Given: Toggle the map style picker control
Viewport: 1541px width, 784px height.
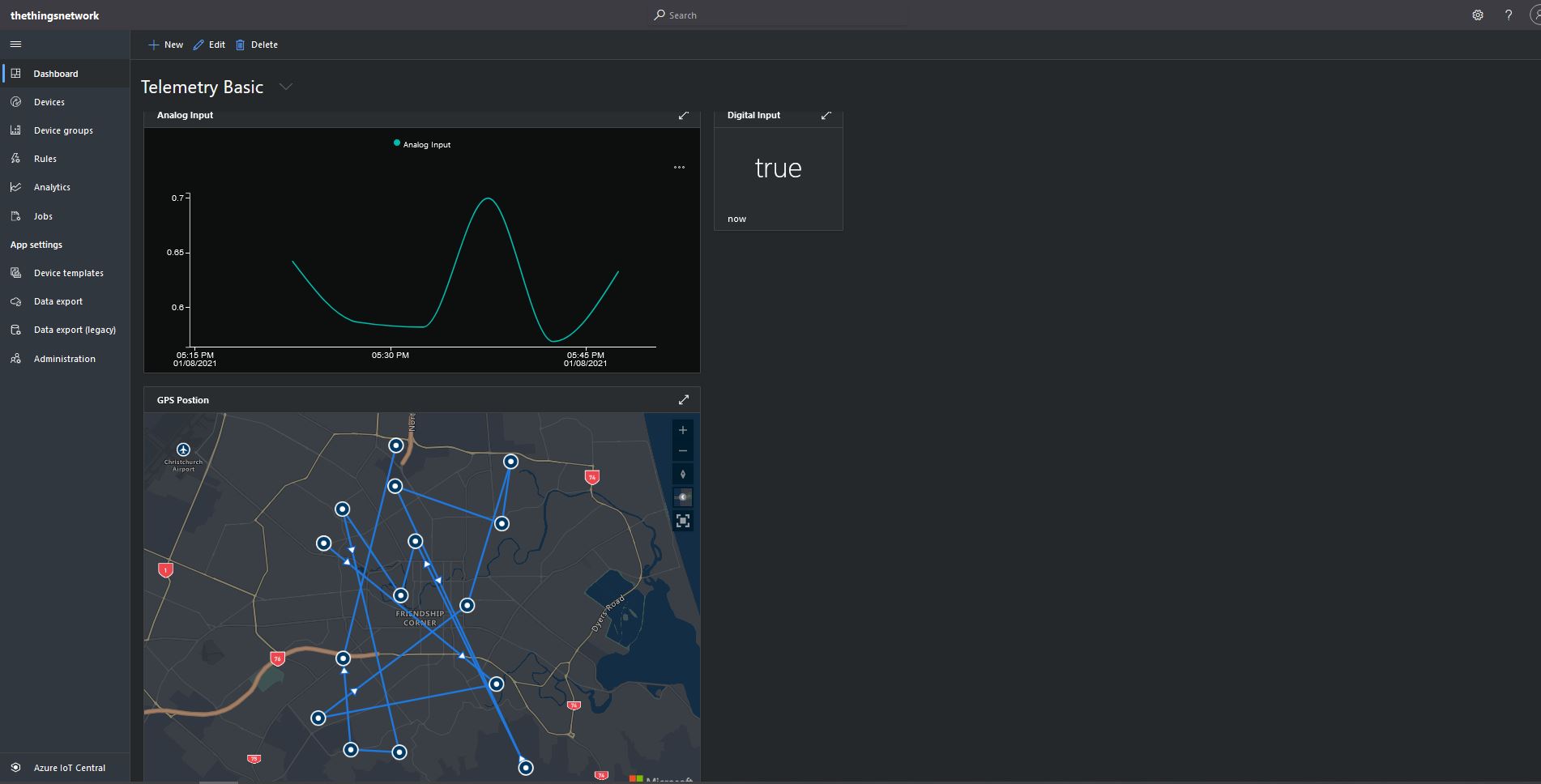Looking at the screenshot, I should 683,497.
